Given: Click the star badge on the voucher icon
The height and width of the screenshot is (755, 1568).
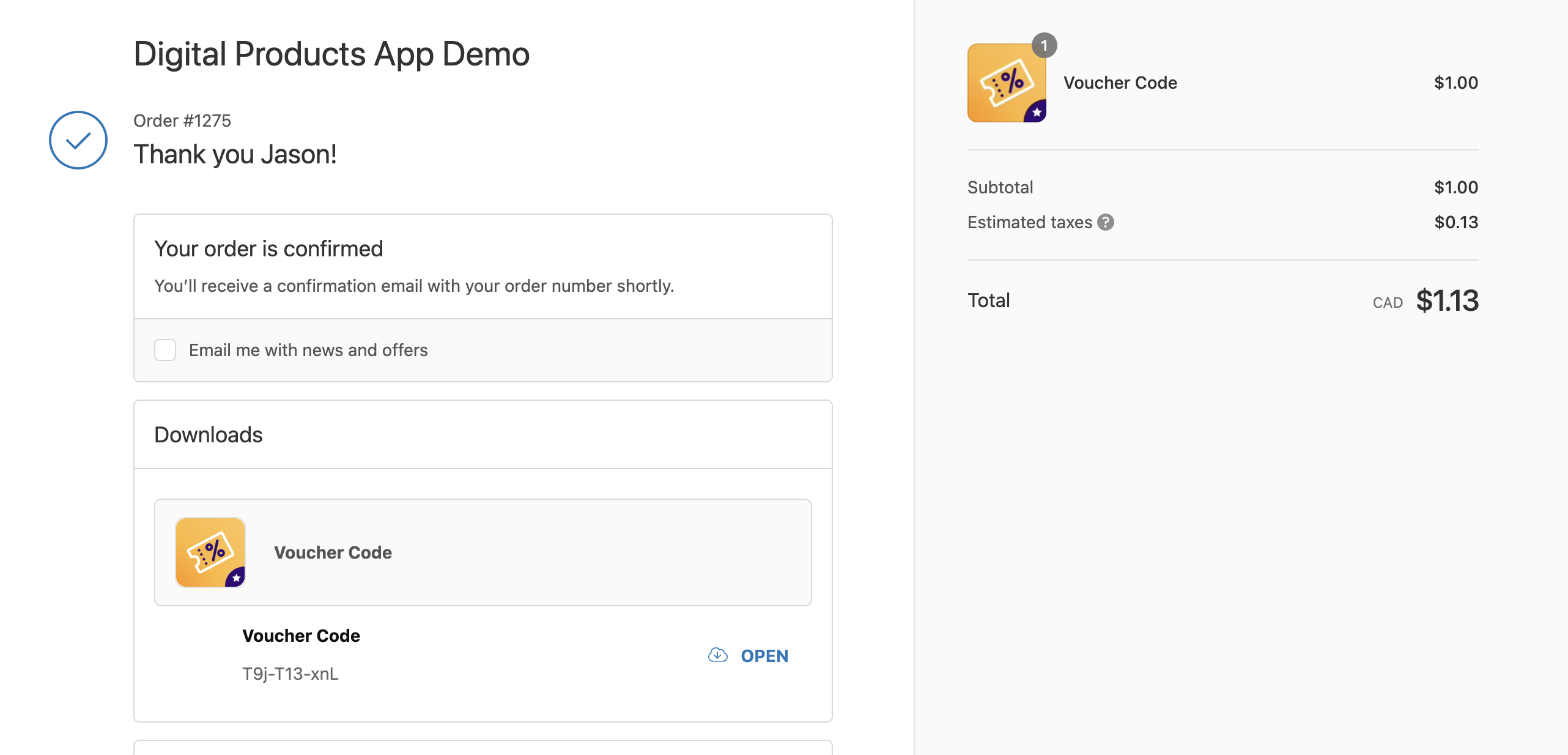Looking at the screenshot, I should pyautogui.click(x=1035, y=111).
